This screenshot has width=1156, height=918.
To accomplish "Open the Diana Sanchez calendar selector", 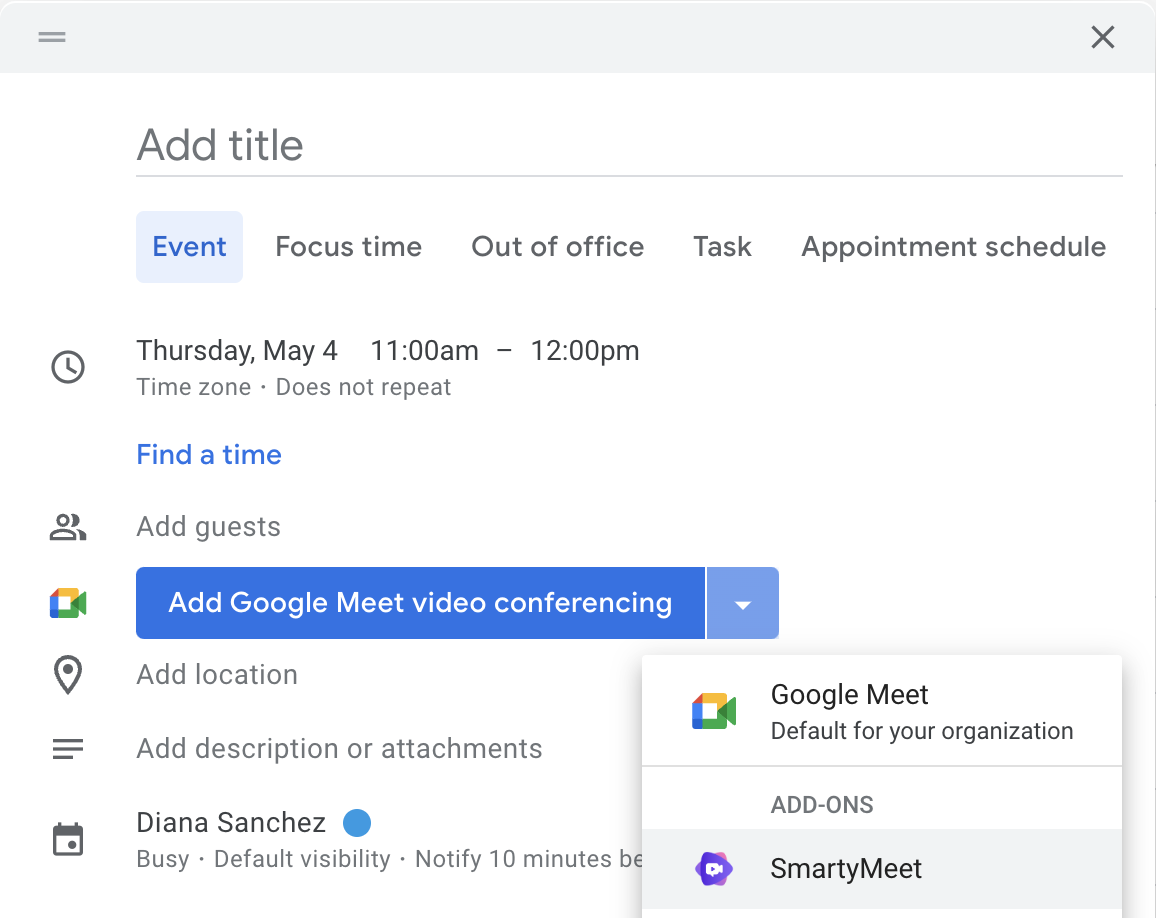I will click(x=231, y=823).
